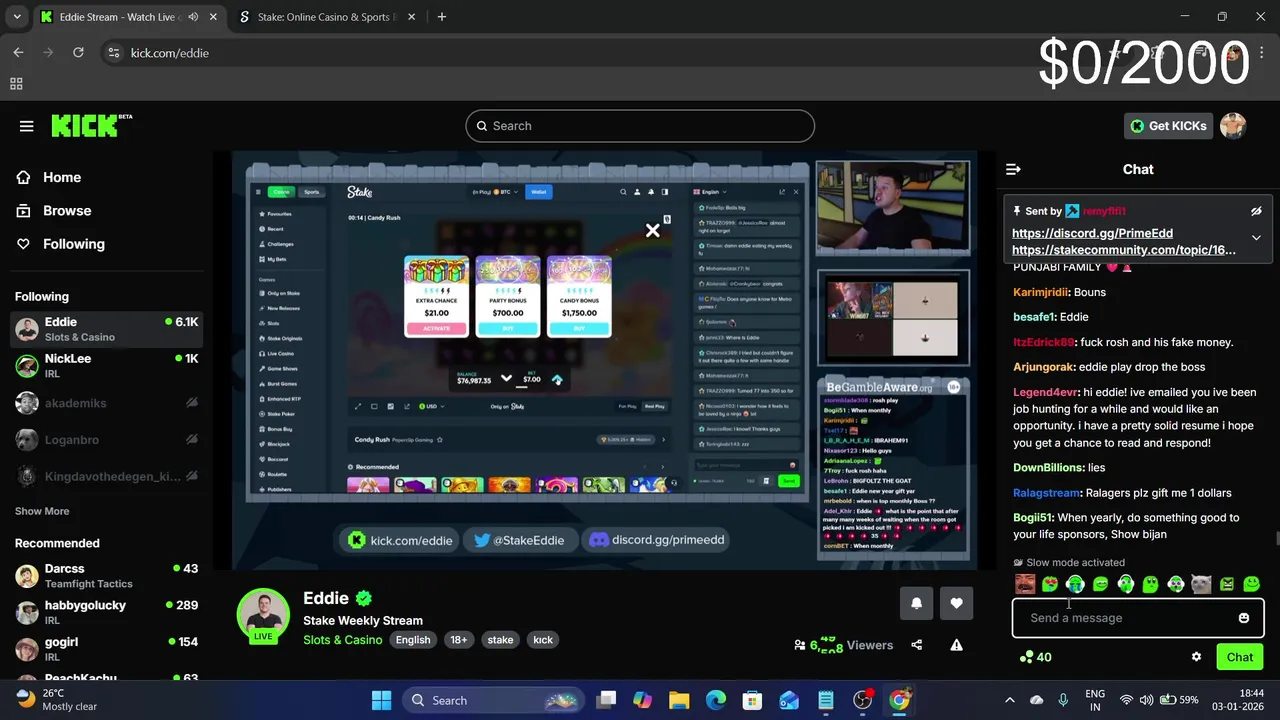Reload the page
Viewport: 1280px width, 720px height.
pyautogui.click(x=78, y=53)
